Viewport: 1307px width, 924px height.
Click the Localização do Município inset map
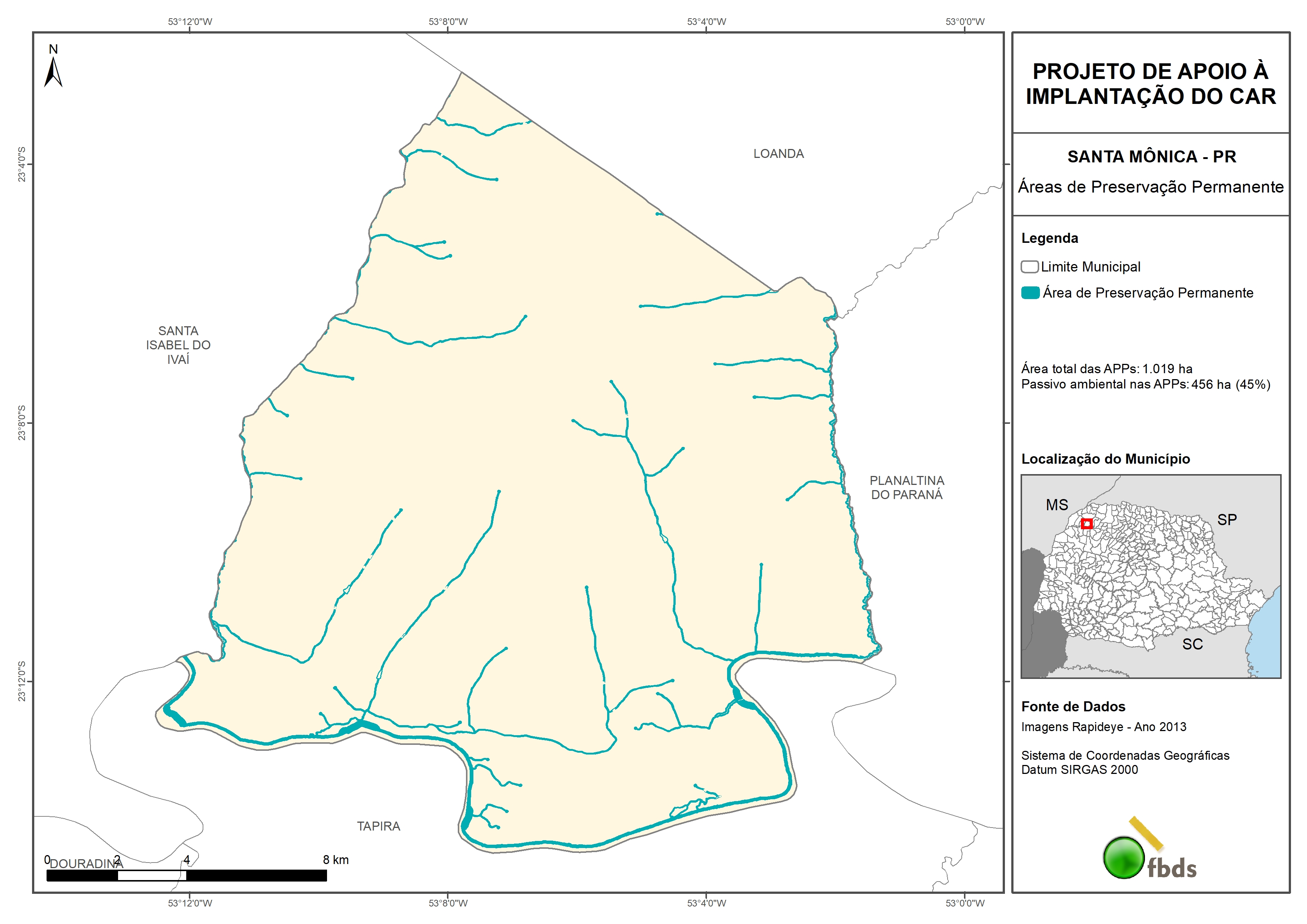[1151, 576]
